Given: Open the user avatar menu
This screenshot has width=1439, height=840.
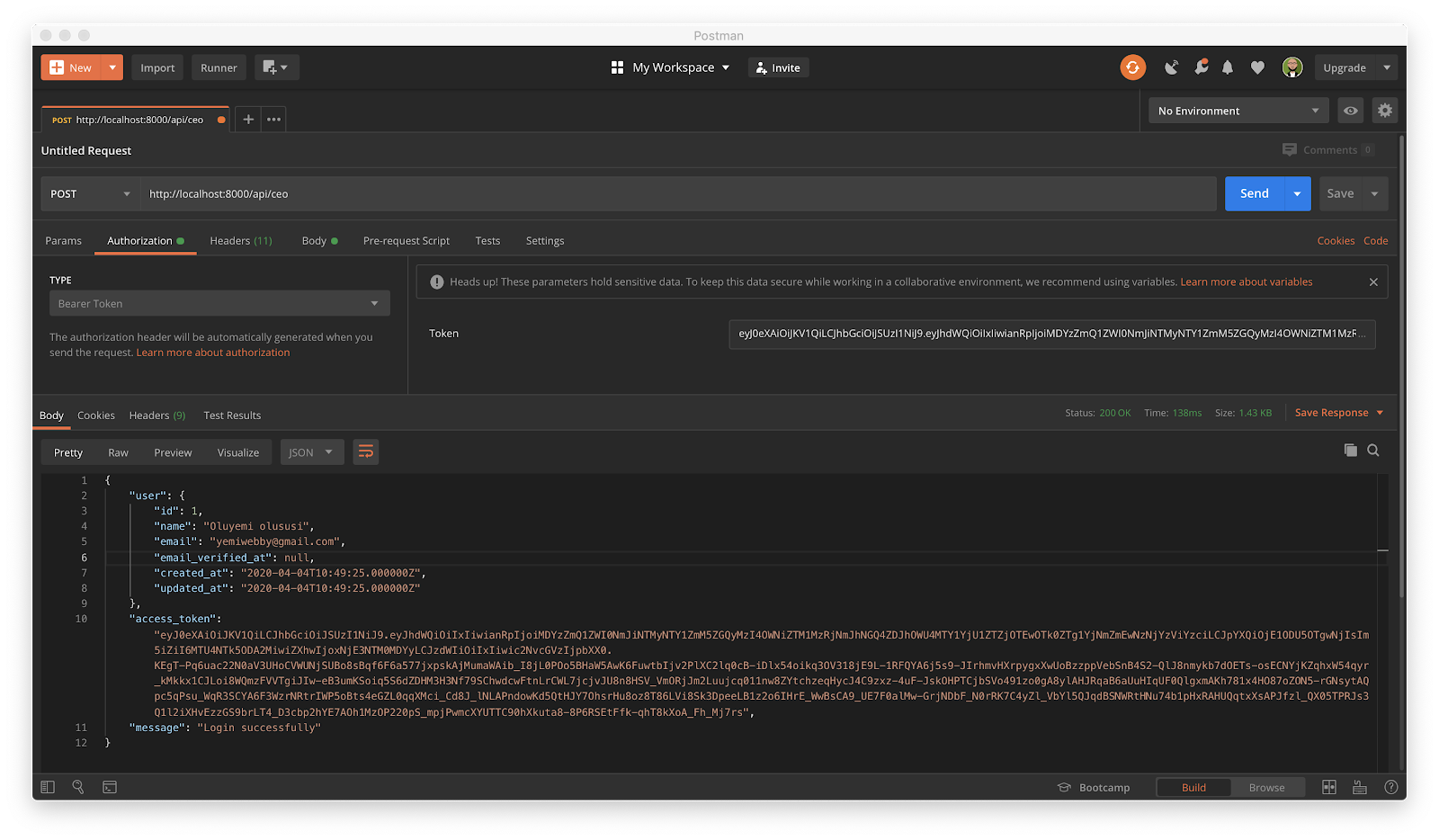Looking at the screenshot, I should pyautogui.click(x=1292, y=67).
